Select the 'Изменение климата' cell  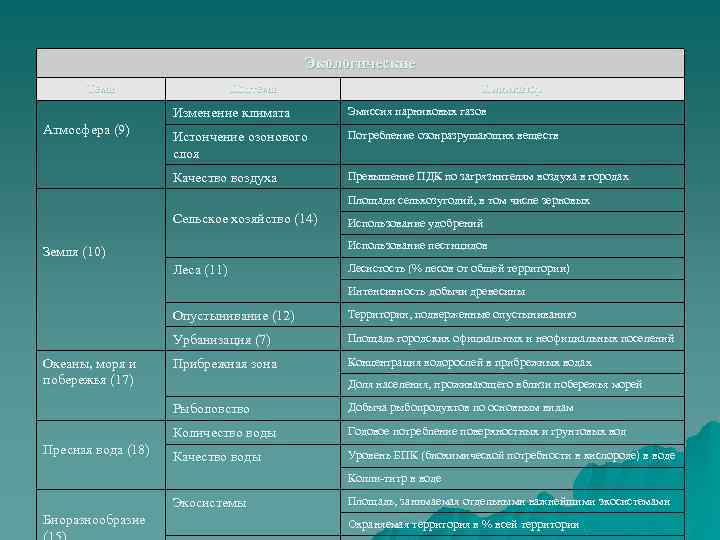pyautogui.click(x=253, y=112)
